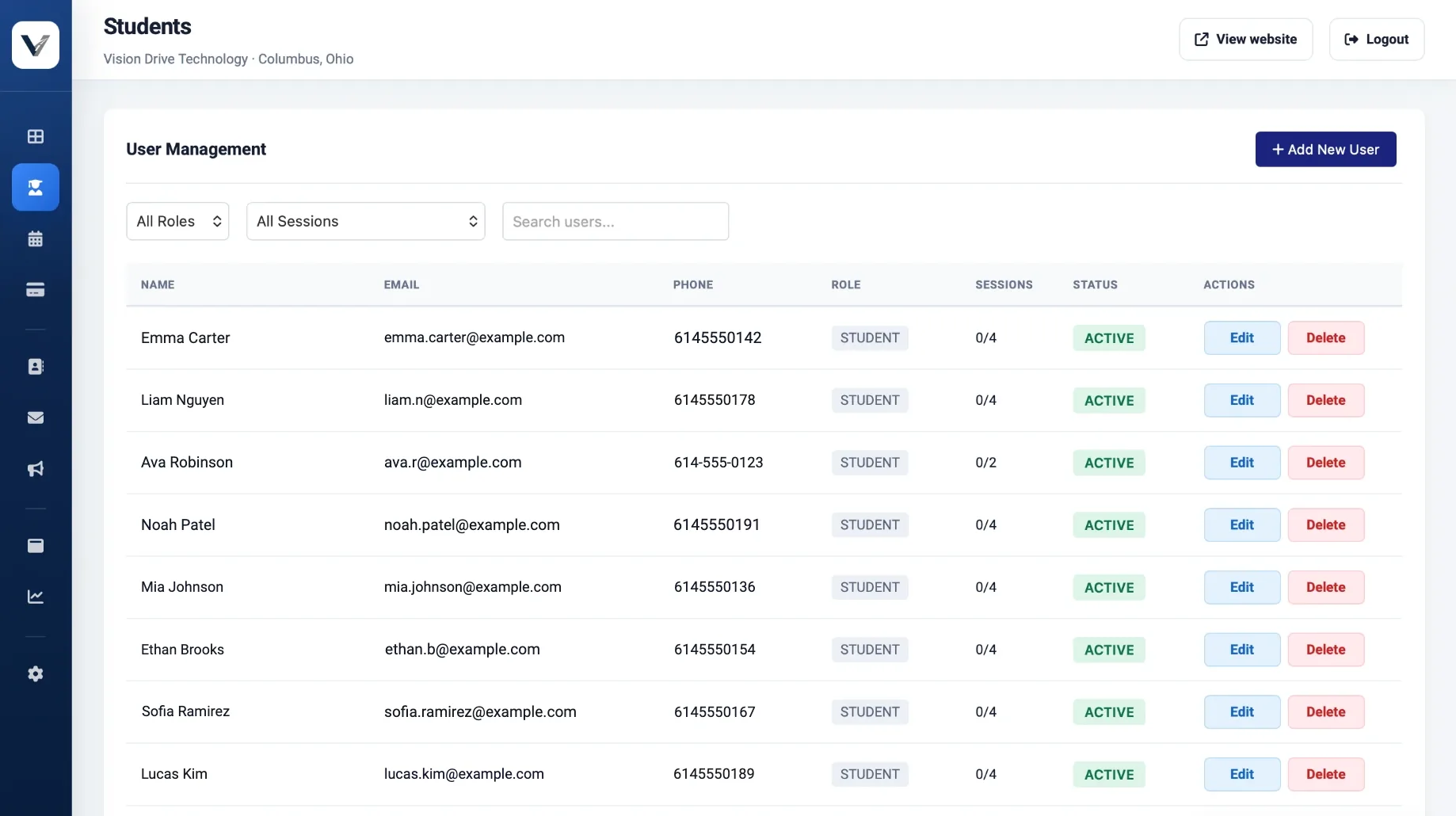1456x816 pixels.
Task: Edit Ethan Brooks's user record
Action: pyautogui.click(x=1241, y=650)
